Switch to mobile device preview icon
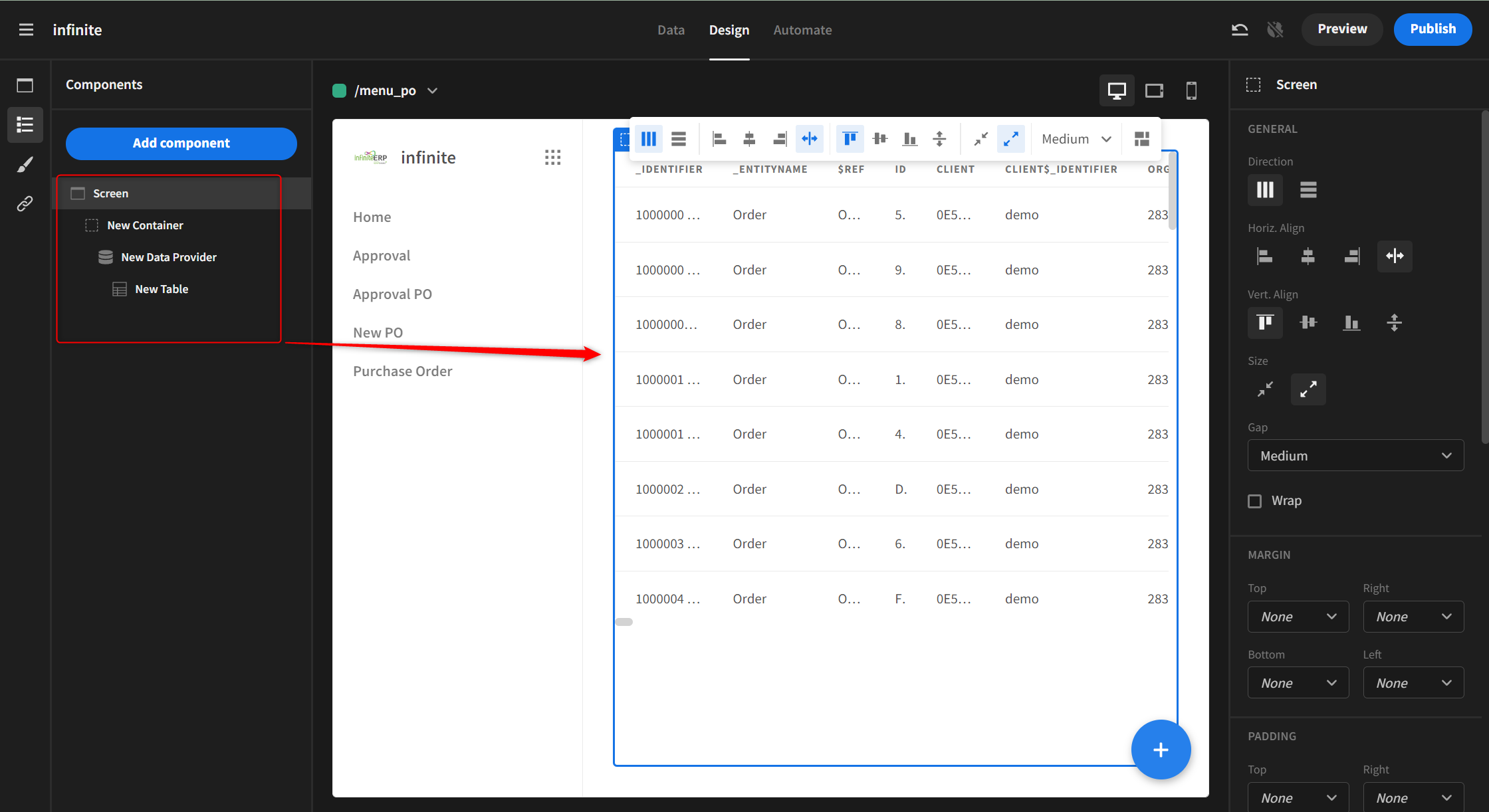1489x812 pixels. pos(1191,90)
